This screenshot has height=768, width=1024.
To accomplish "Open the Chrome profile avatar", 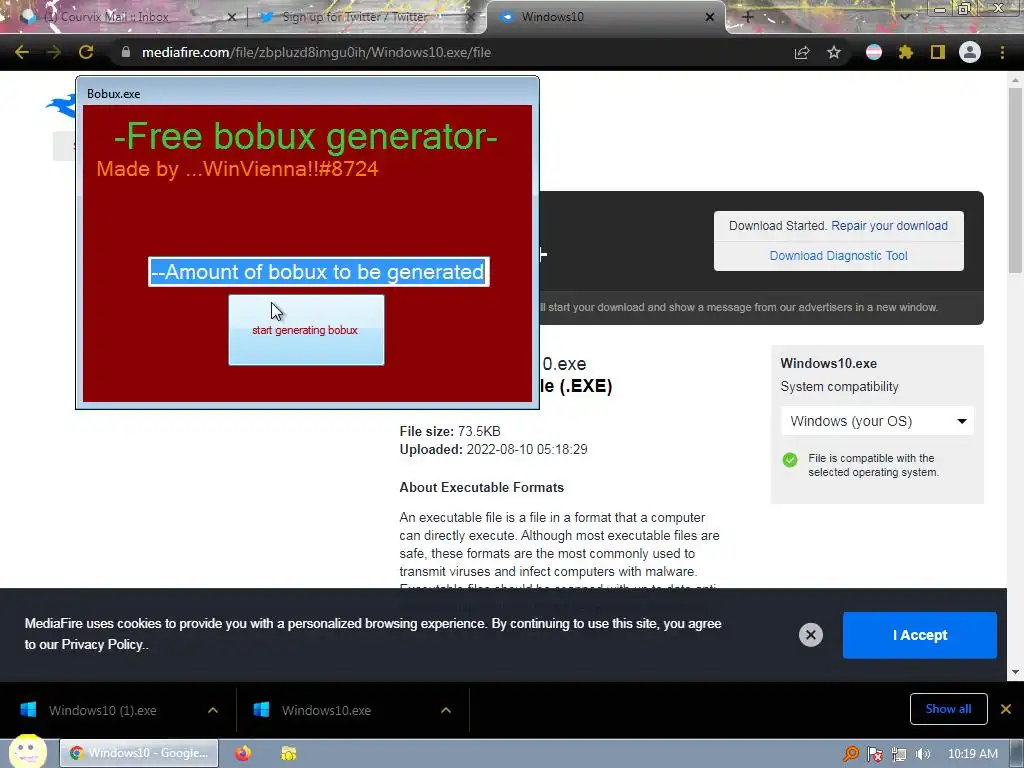I will 970,52.
